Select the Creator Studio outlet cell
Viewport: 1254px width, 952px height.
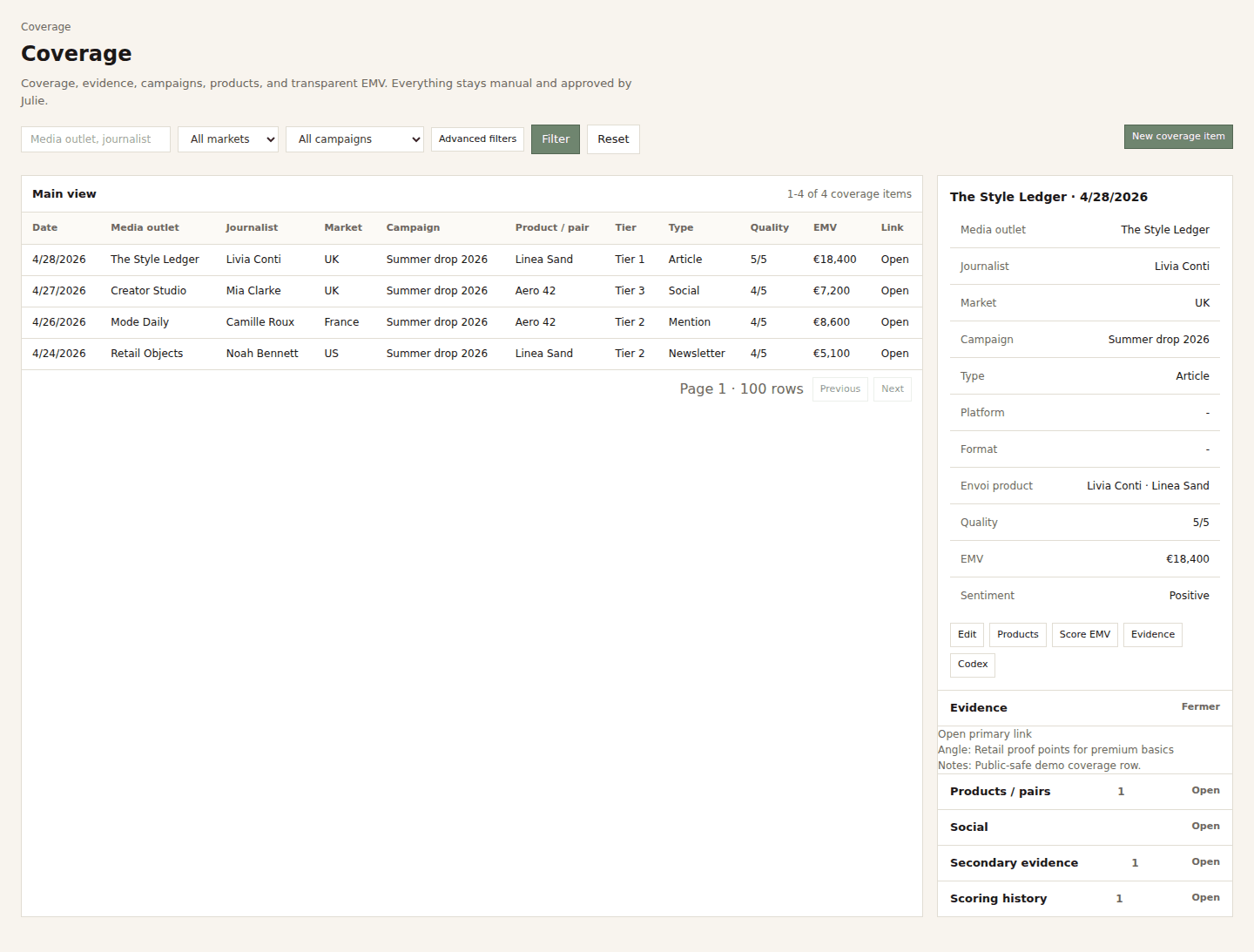(x=148, y=291)
